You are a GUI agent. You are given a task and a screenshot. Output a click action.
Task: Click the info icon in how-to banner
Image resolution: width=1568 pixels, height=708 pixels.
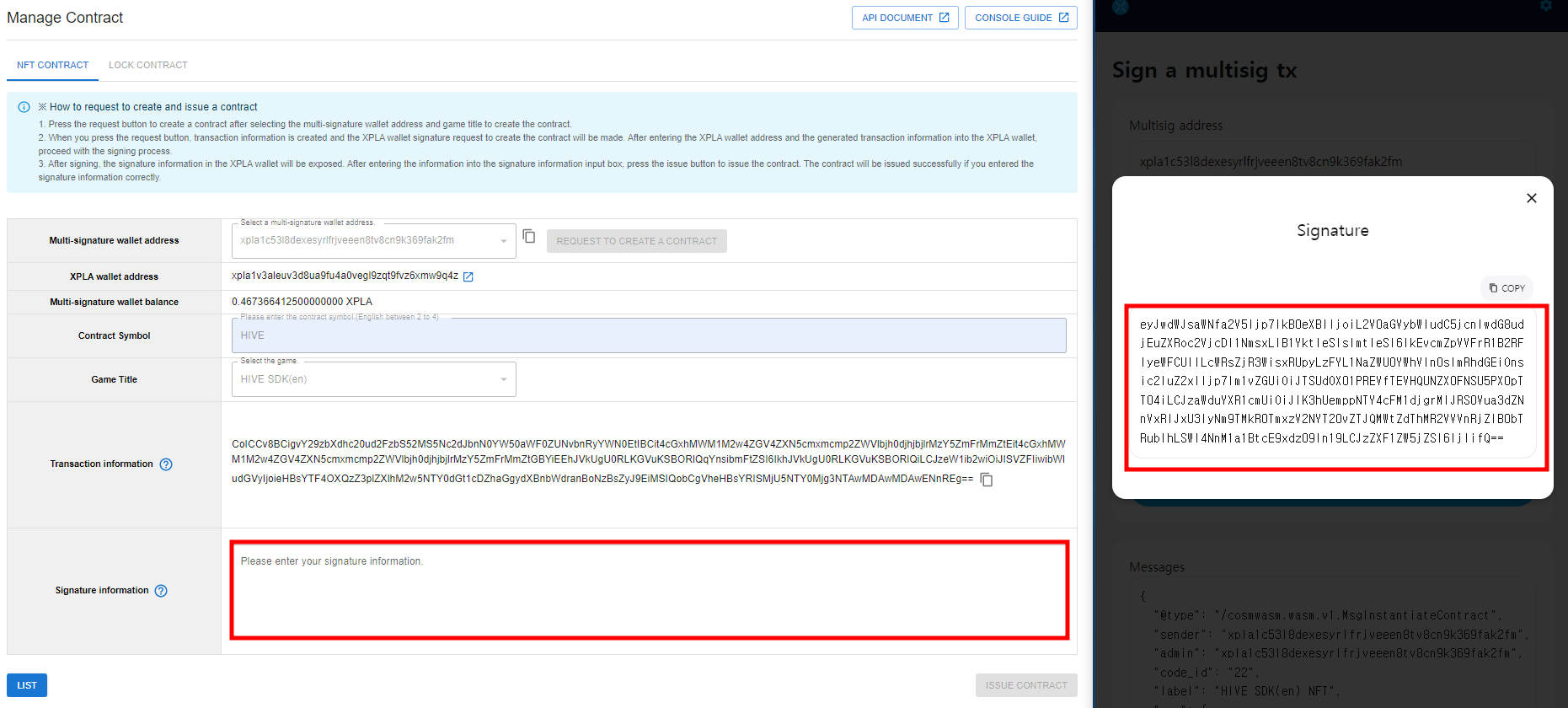coord(24,107)
